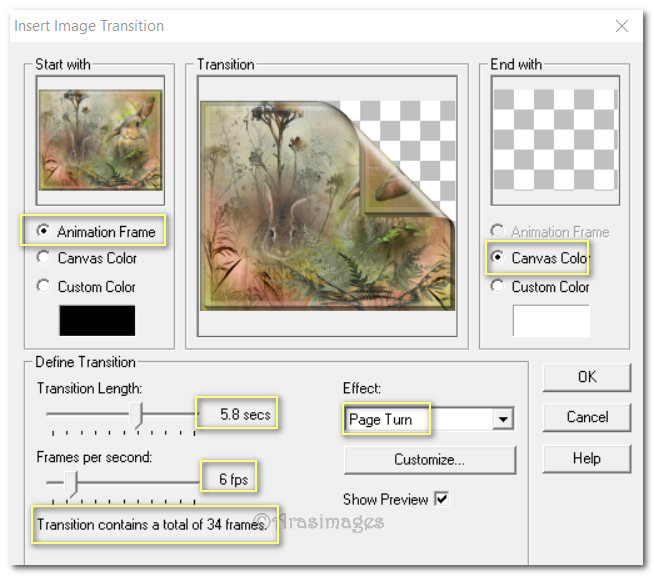The width and height of the screenshot is (654, 576).
Task: Cancel the transition dialog
Action: tap(586, 417)
